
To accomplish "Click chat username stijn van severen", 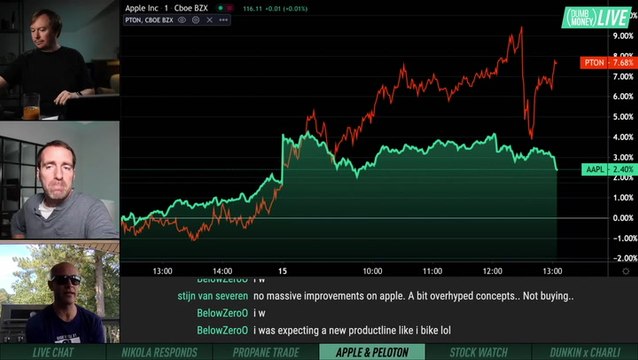I will (212, 296).
